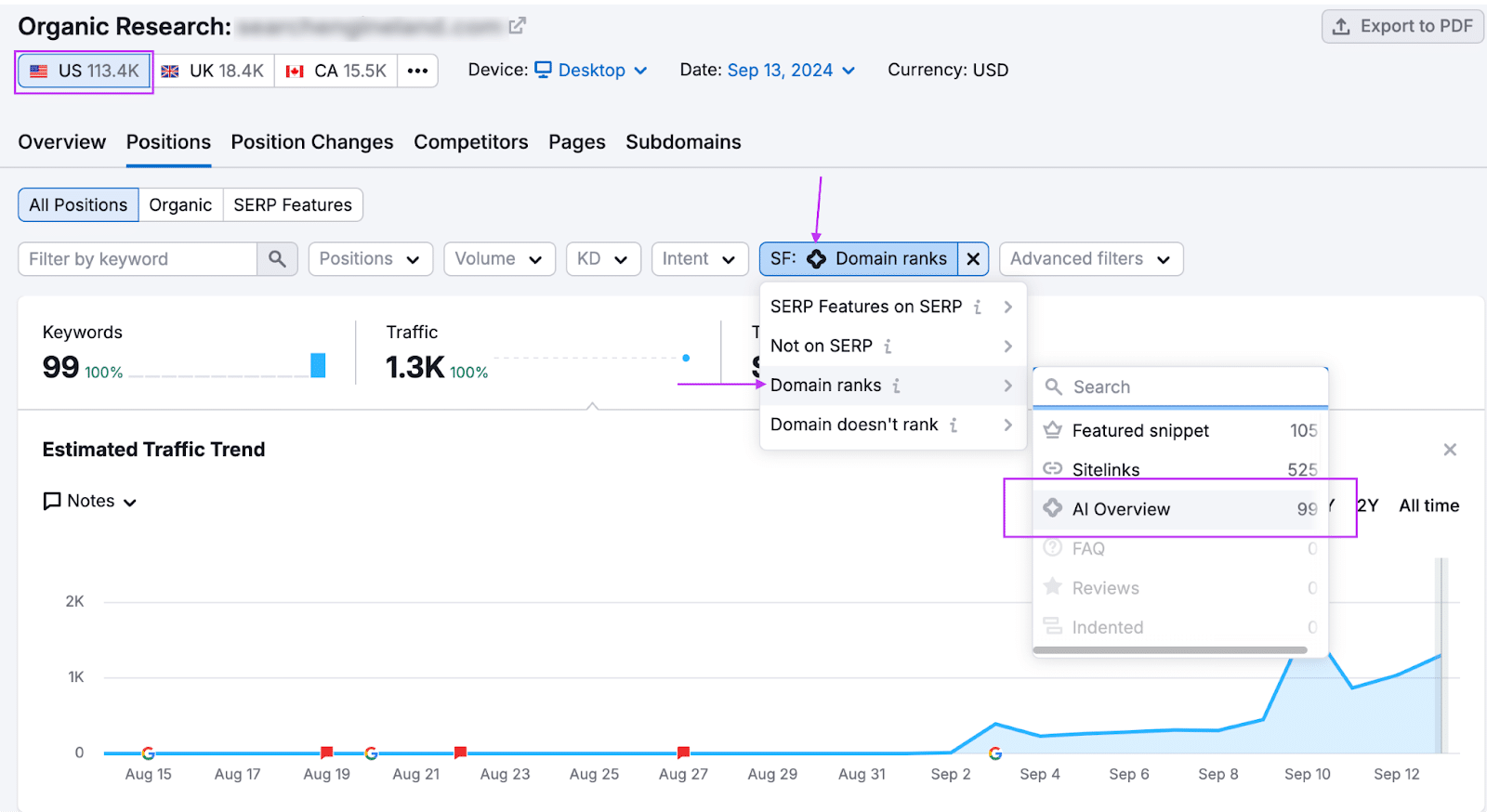The width and height of the screenshot is (1487, 812).
Task: Click the SF: Domain ranks filter
Action: 859,259
